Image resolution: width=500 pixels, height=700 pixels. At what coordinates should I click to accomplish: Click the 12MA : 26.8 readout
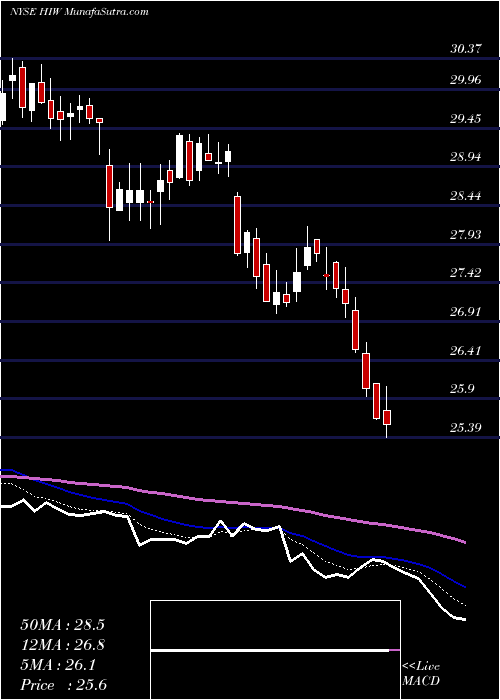(62, 645)
